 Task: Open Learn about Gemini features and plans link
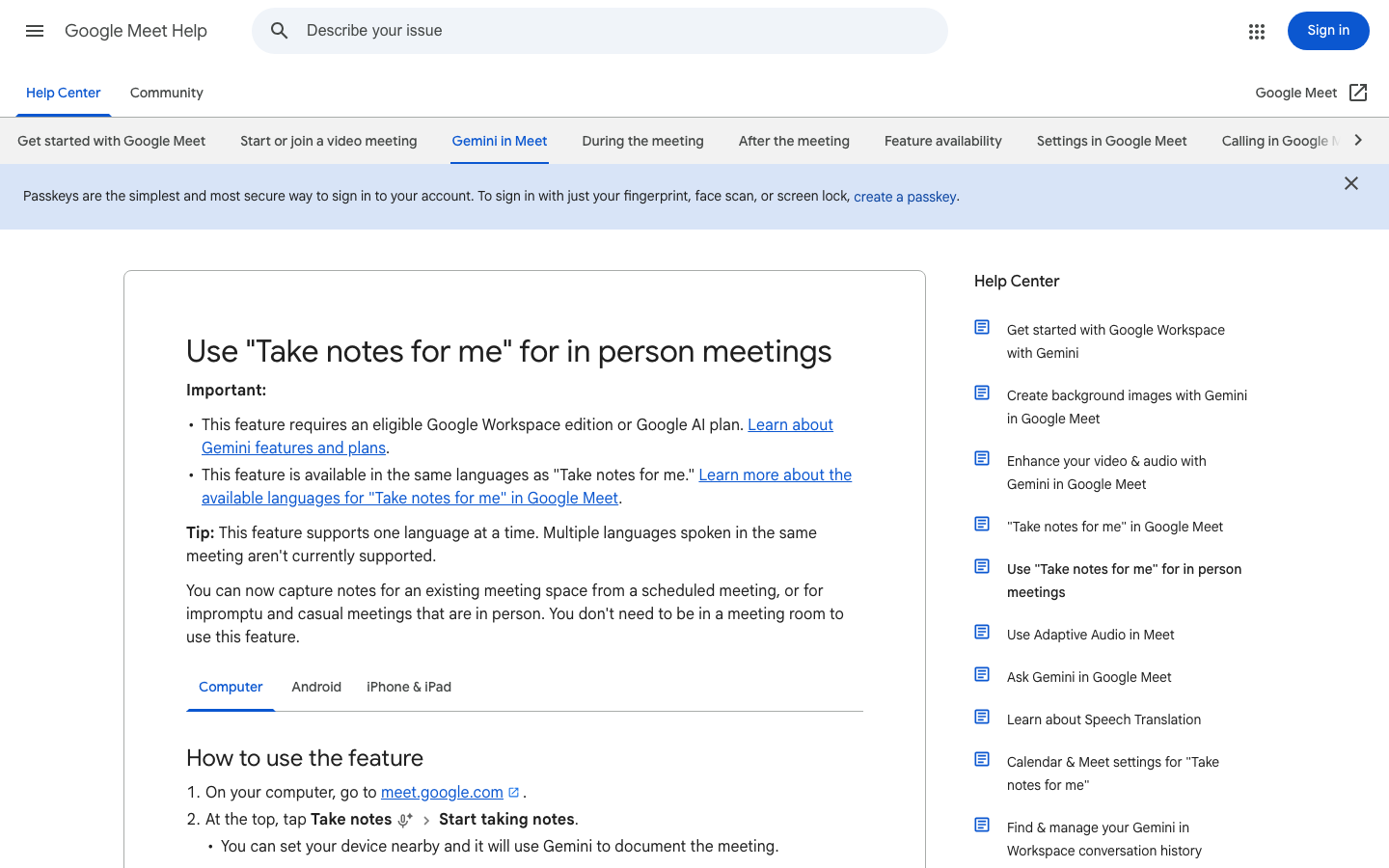pyautogui.click(x=517, y=436)
